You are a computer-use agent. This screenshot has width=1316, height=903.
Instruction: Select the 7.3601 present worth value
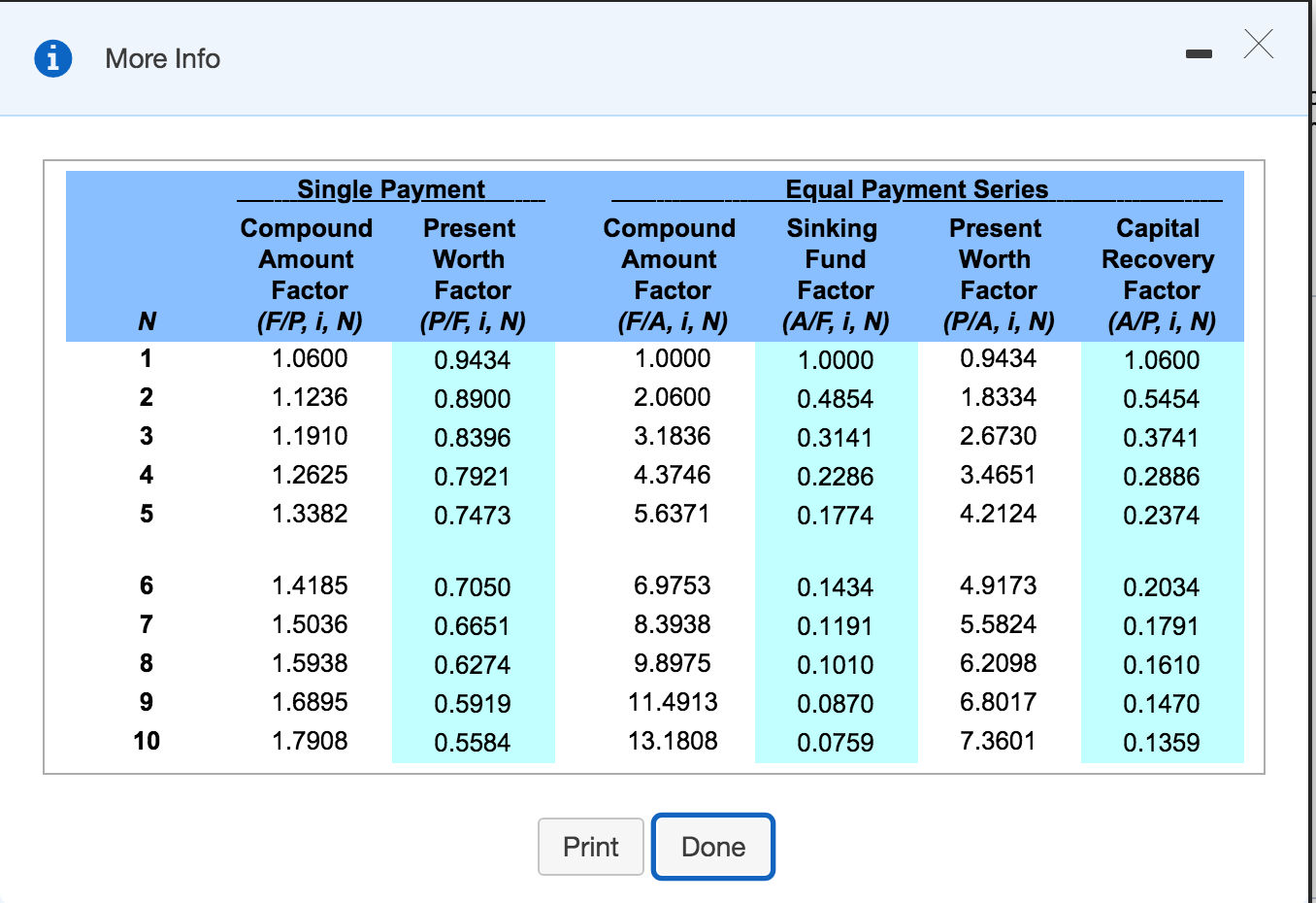[x=998, y=741]
